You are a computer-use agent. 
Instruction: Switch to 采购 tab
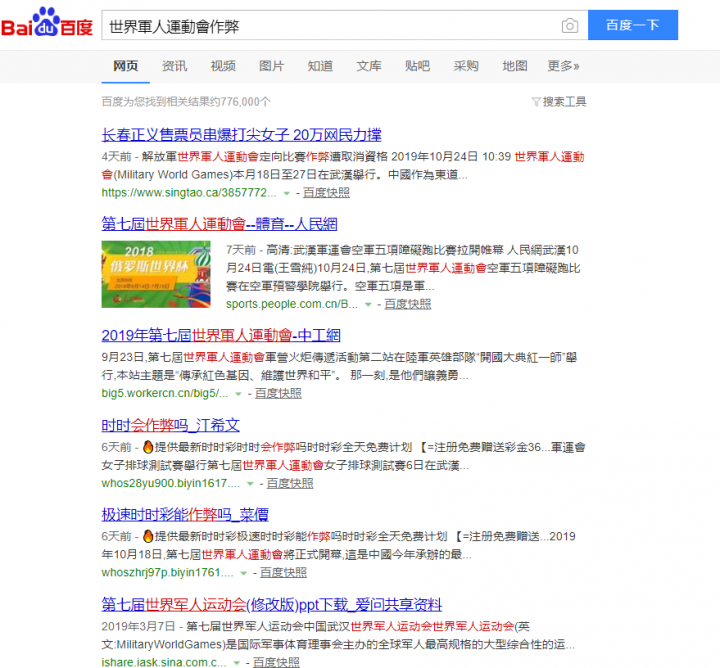[x=466, y=66]
